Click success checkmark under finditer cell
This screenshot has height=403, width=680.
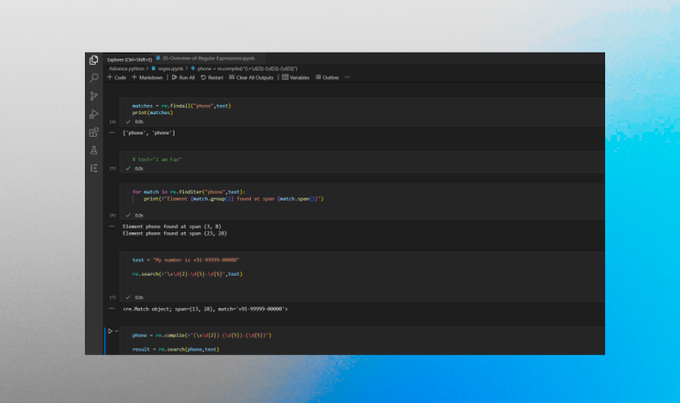tap(128, 215)
